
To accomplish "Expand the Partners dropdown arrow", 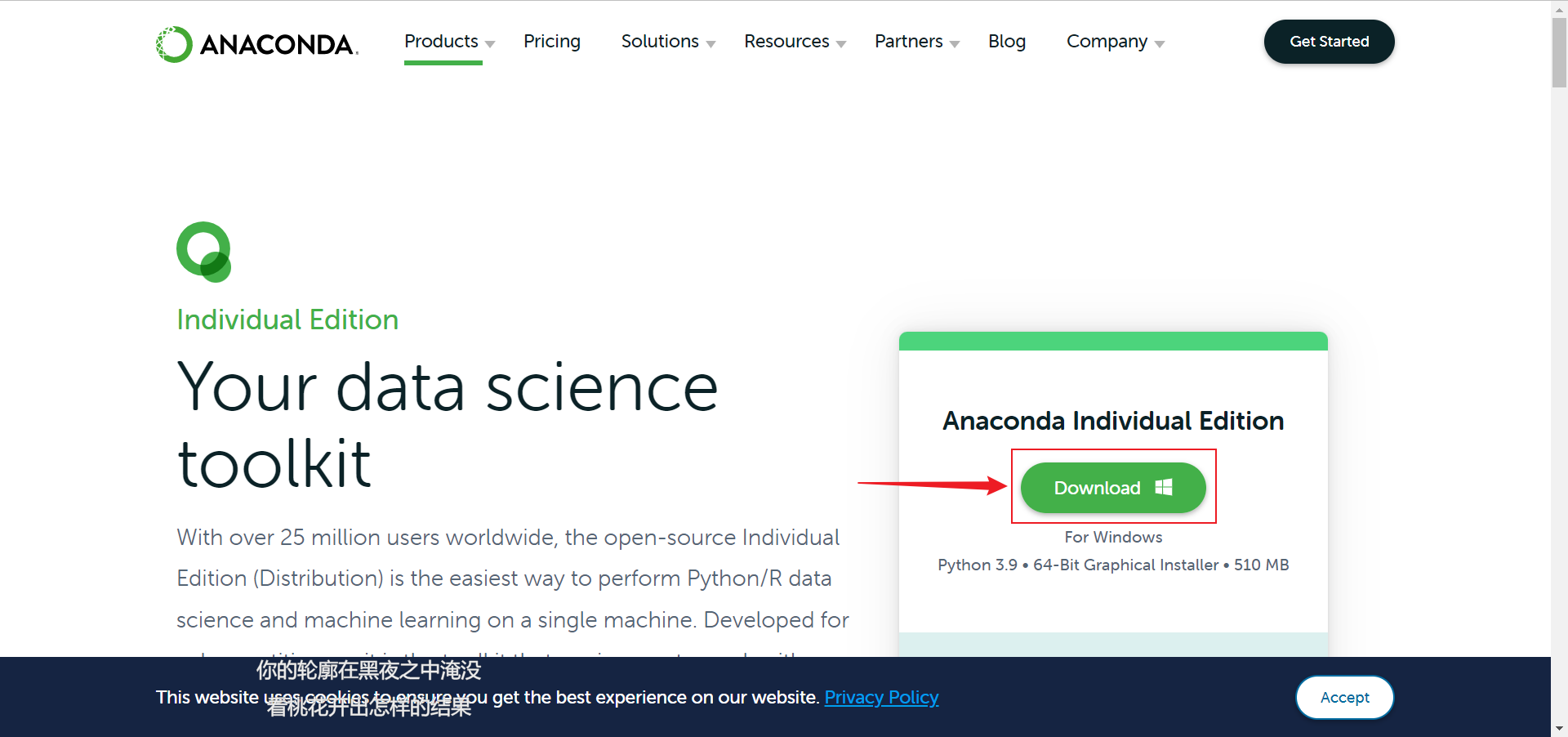I will 955,44.
